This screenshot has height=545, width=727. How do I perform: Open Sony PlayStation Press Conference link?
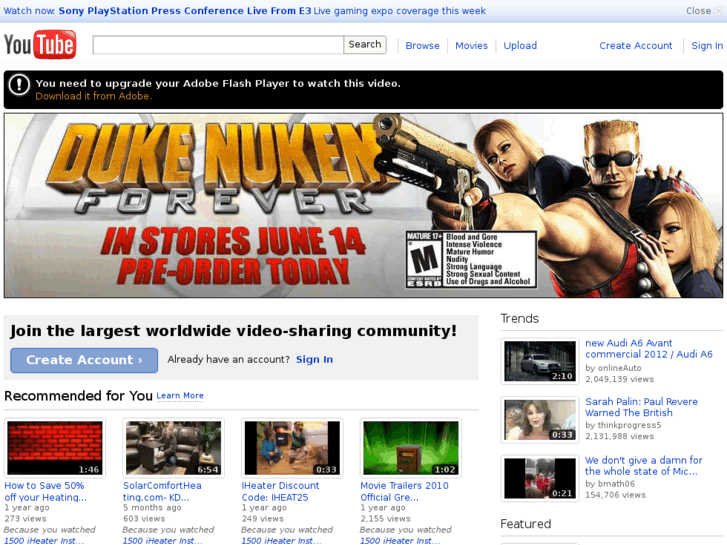[185, 11]
